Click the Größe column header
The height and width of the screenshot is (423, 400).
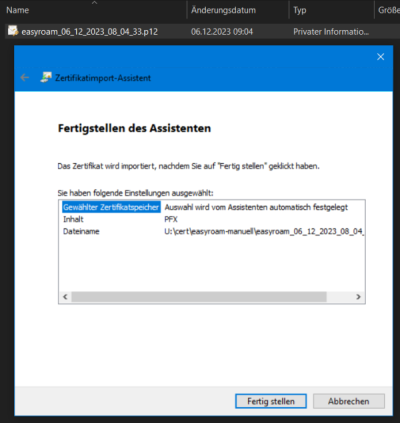coord(388,10)
